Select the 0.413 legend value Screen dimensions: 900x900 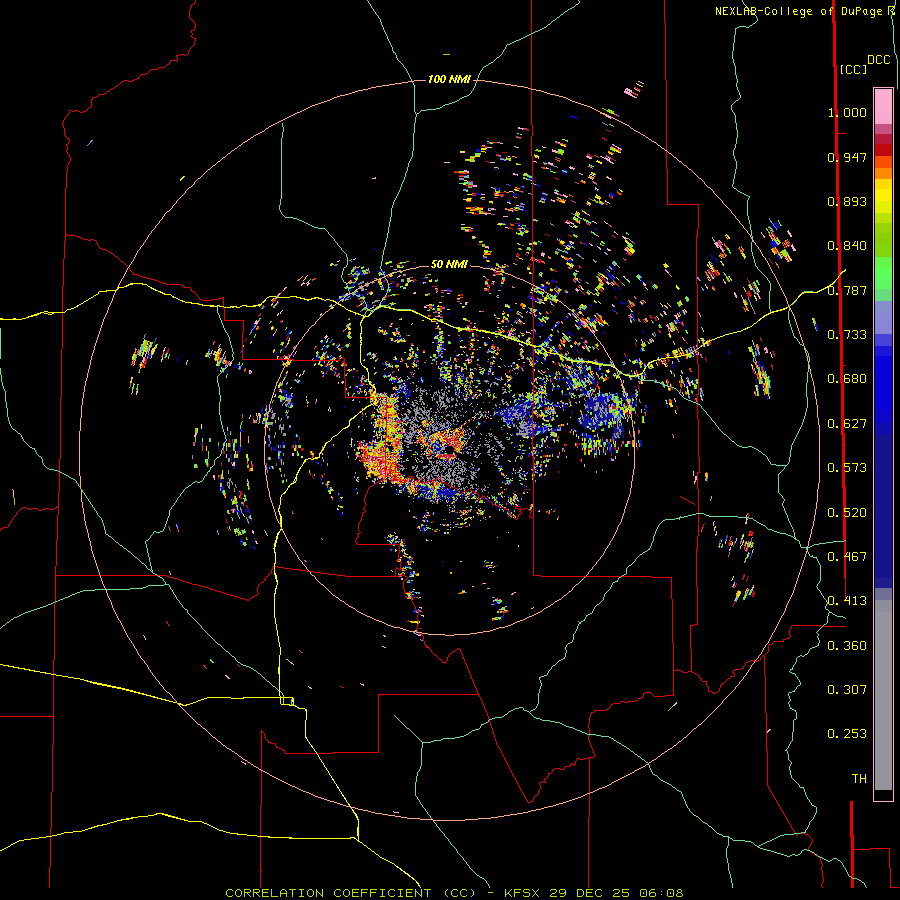847,601
